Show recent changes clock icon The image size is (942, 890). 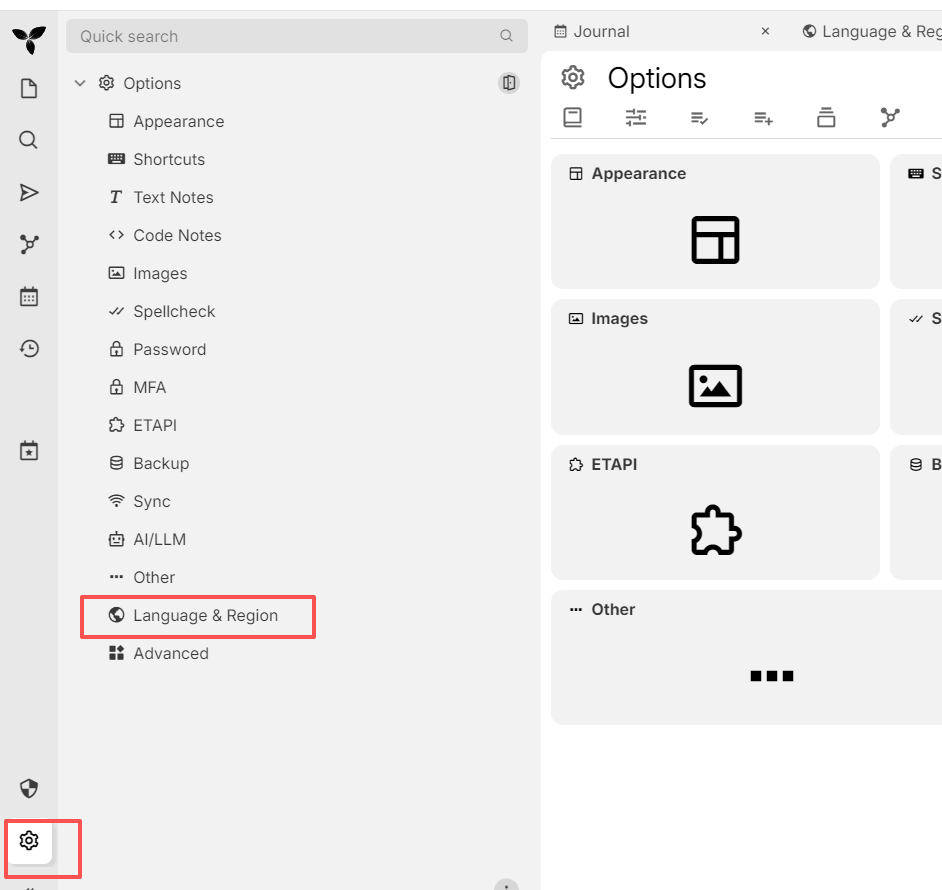pos(29,349)
